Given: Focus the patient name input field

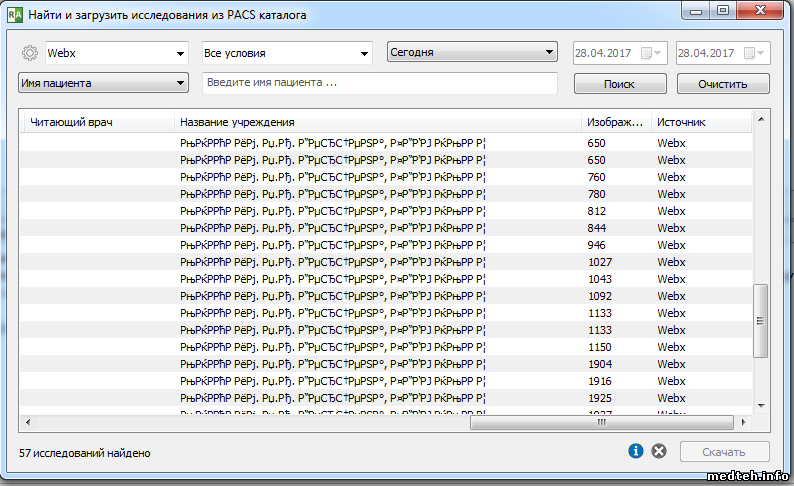Looking at the screenshot, I should click(x=379, y=83).
